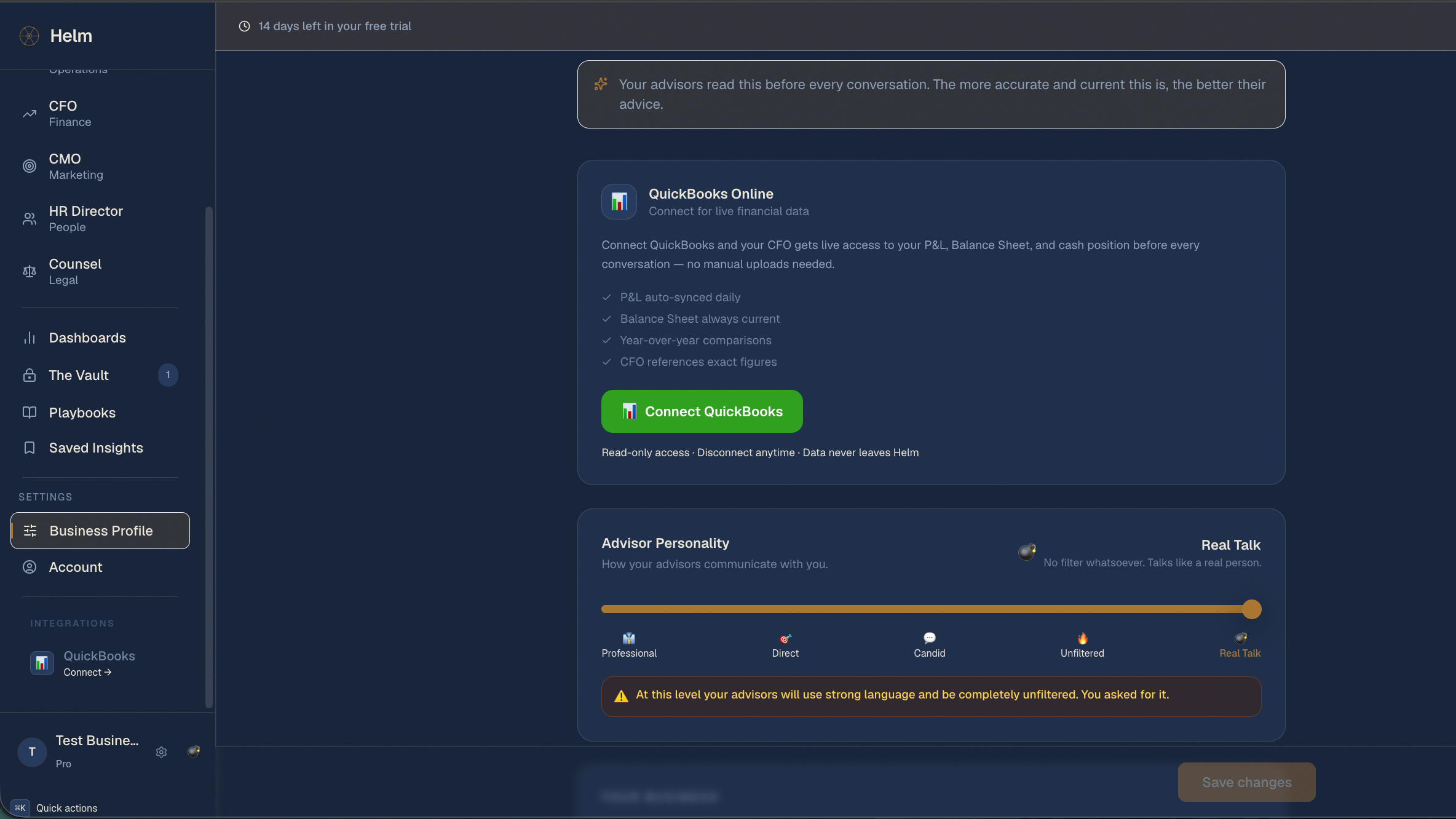Click the sidebar scrollbar
This screenshot has height=819, width=1456.
click(x=209, y=457)
